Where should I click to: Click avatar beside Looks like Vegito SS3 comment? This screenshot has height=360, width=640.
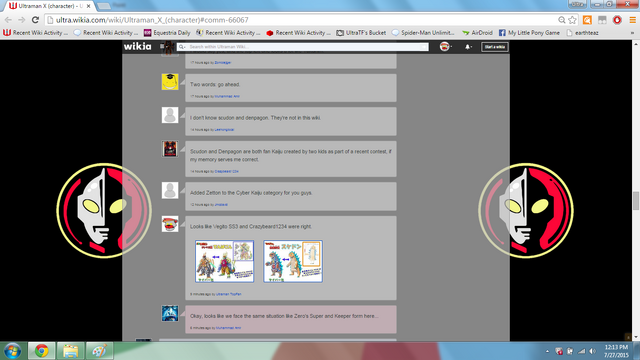170,224
